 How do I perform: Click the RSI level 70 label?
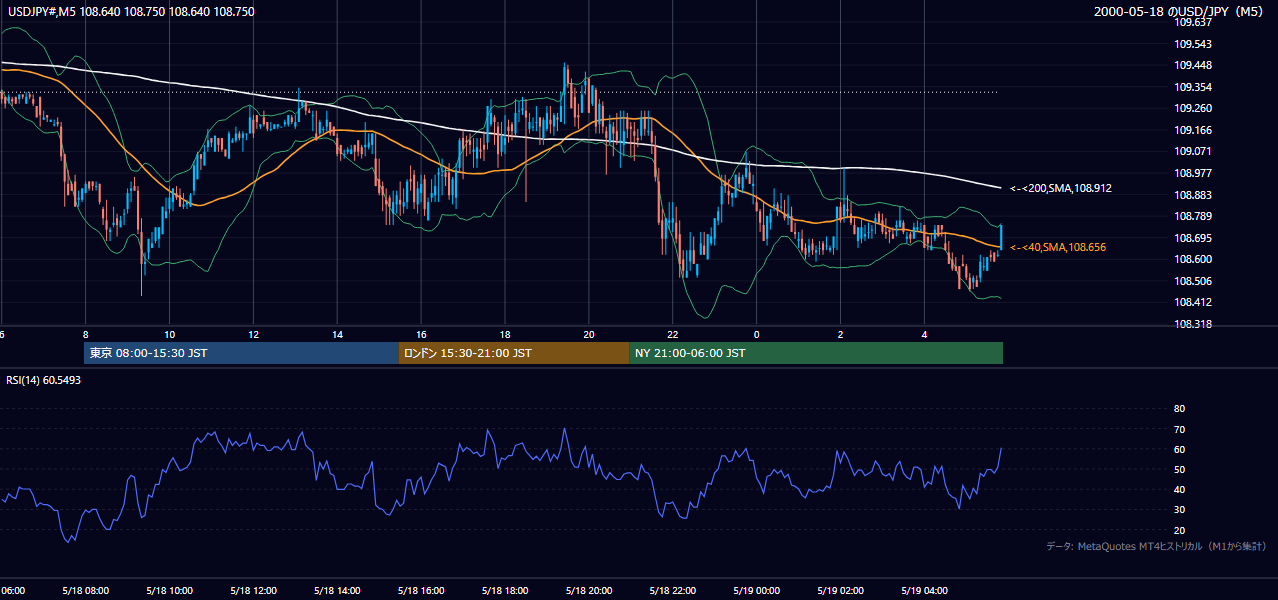[x=1179, y=429]
